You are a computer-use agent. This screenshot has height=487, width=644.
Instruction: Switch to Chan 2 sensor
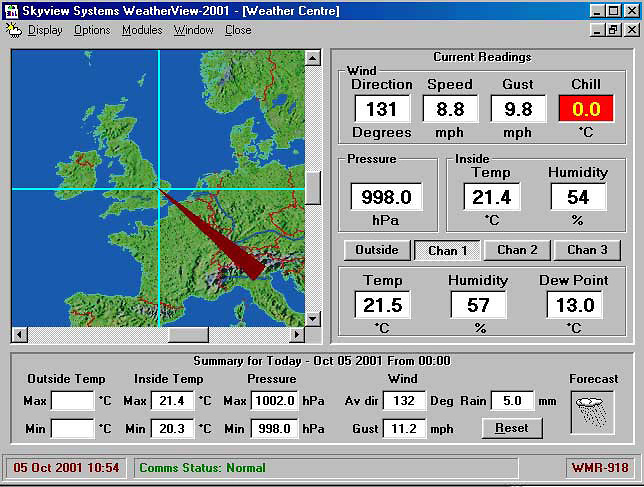pyautogui.click(x=517, y=250)
